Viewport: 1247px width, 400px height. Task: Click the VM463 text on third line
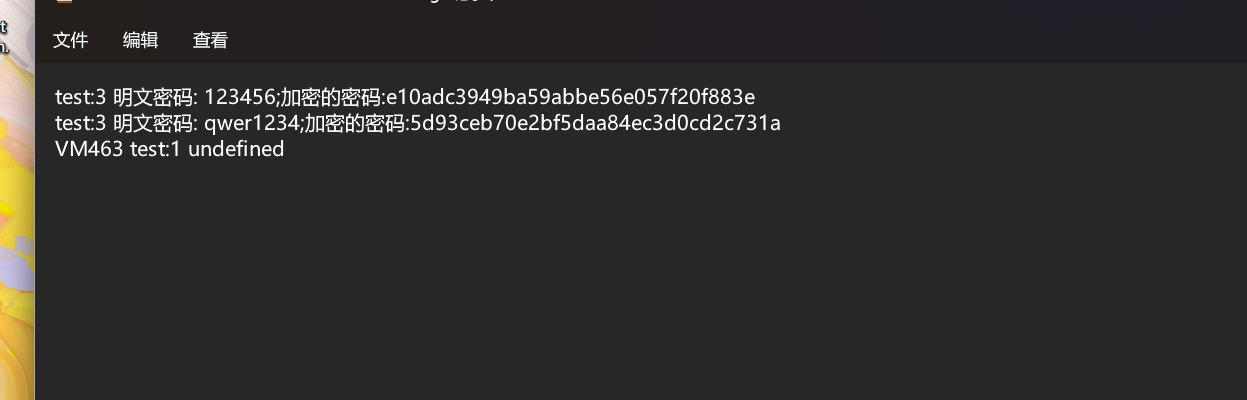click(90, 149)
